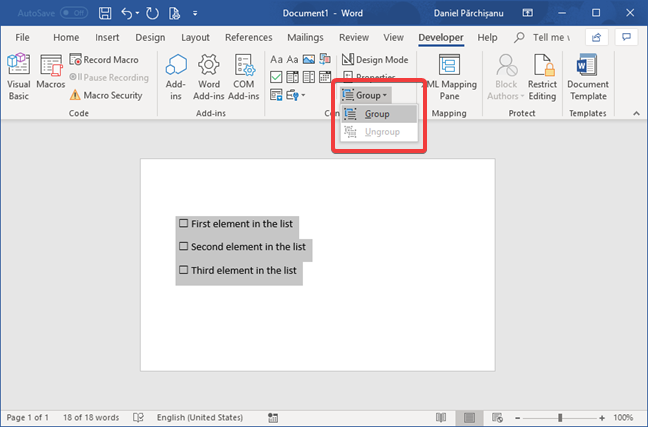Open the Macros dialog

[x=51, y=72]
